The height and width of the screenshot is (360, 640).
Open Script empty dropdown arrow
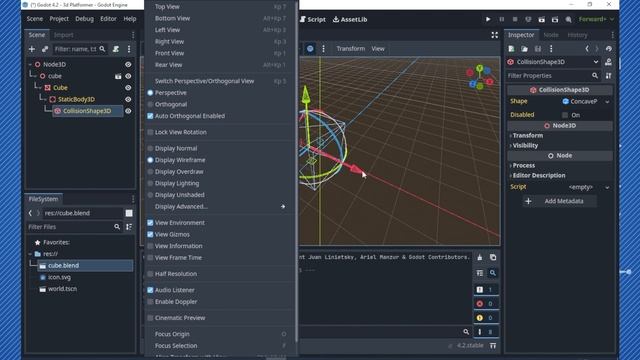coord(607,187)
